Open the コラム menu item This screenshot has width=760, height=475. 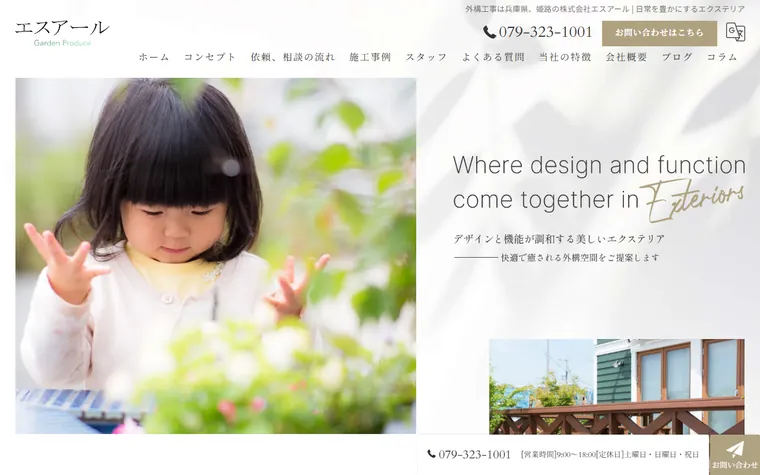pos(722,57)
